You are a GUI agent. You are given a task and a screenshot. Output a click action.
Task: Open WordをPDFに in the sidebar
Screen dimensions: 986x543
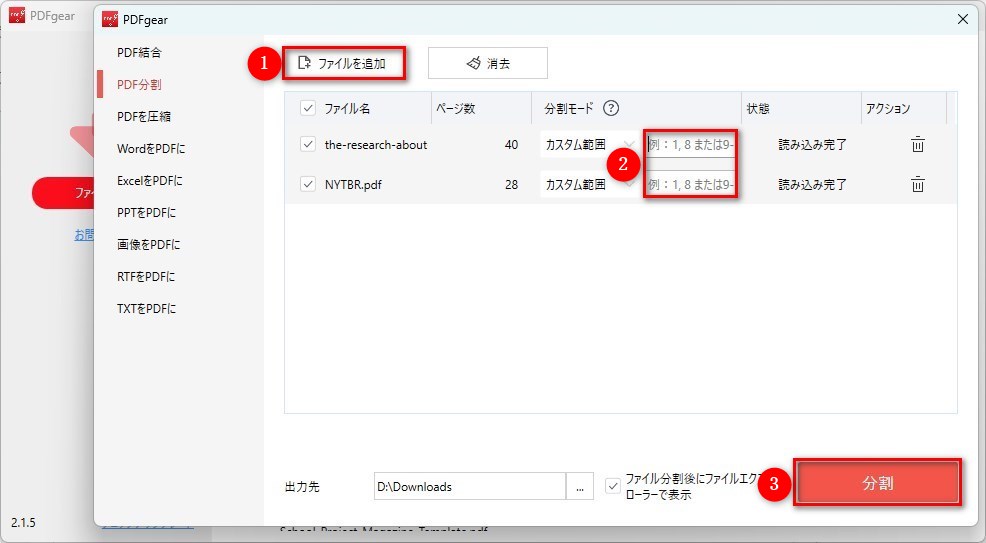151,149
